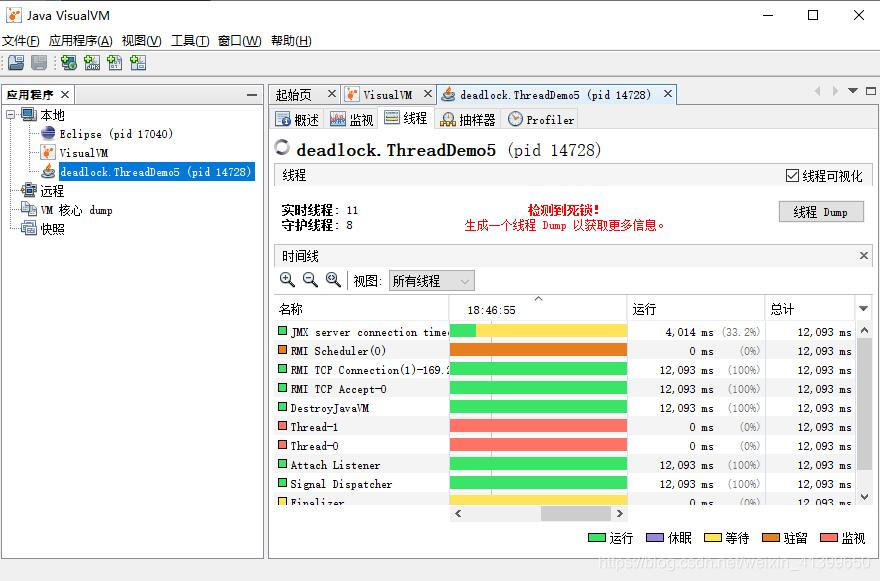
Task: Open the 帮助(H) menu
Action: coord(291,40)
